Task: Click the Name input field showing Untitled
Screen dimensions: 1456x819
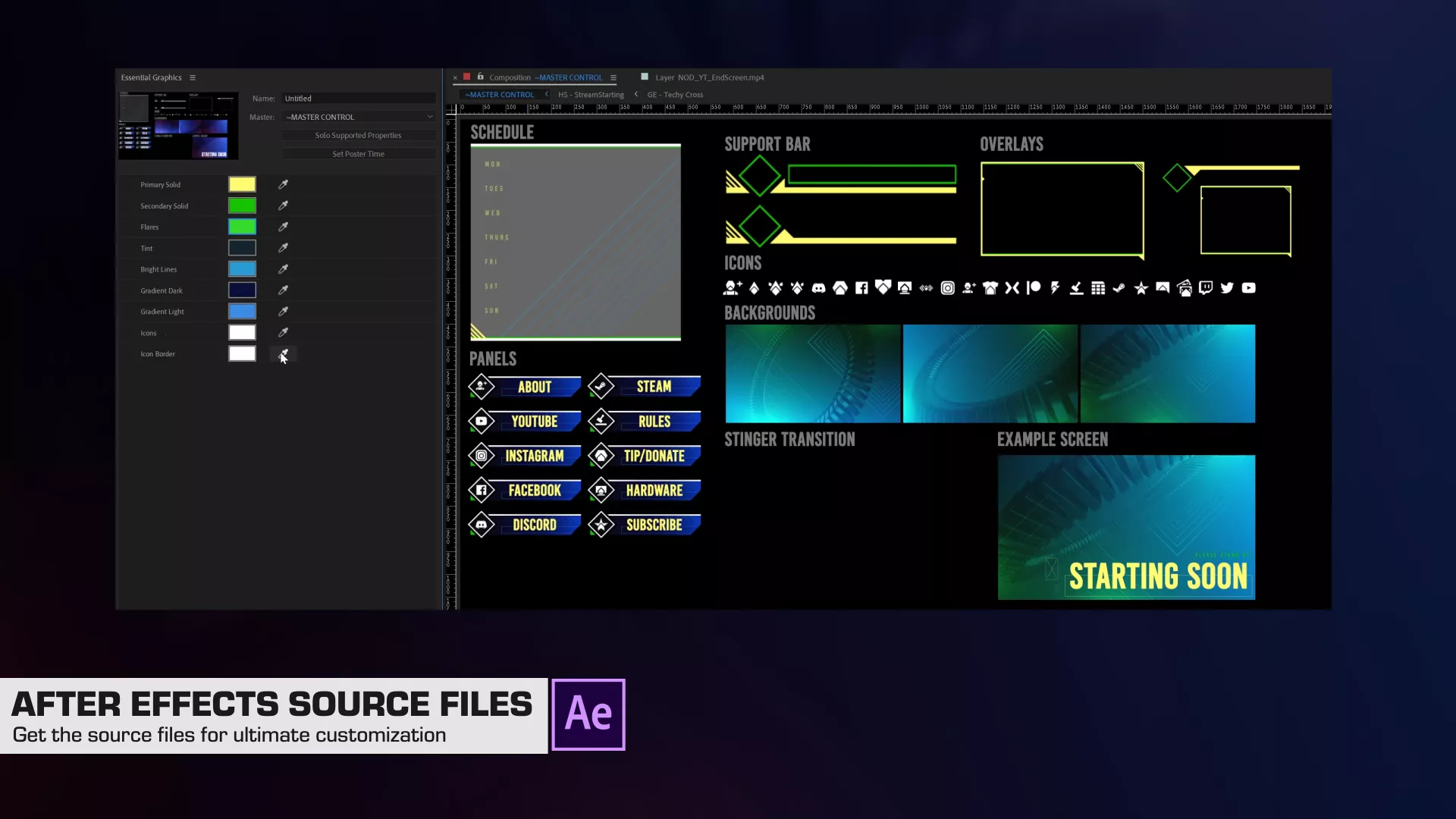Action: click(x=358, y=99)
